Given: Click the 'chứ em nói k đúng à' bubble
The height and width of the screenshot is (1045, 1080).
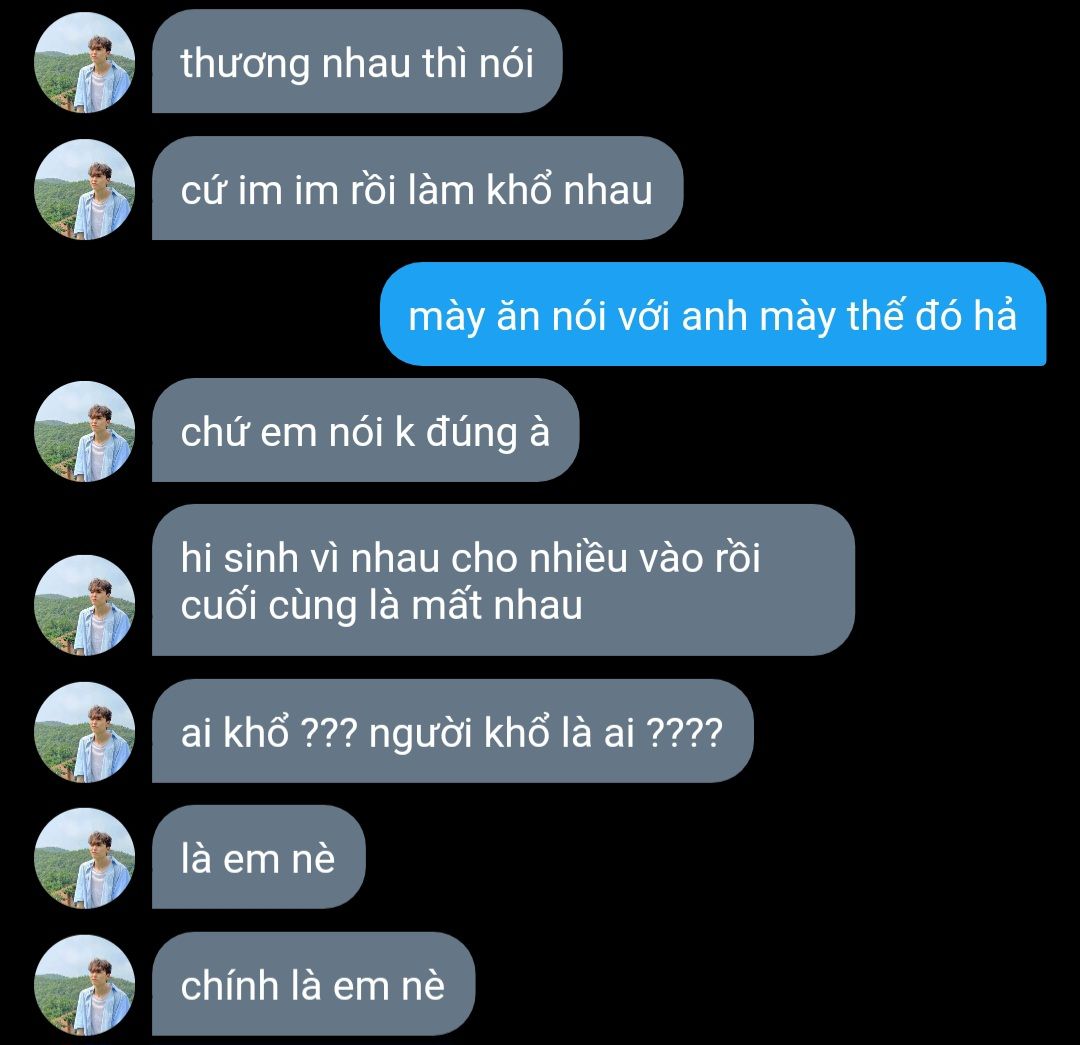Looking at the screenshot, I should 365,430.
